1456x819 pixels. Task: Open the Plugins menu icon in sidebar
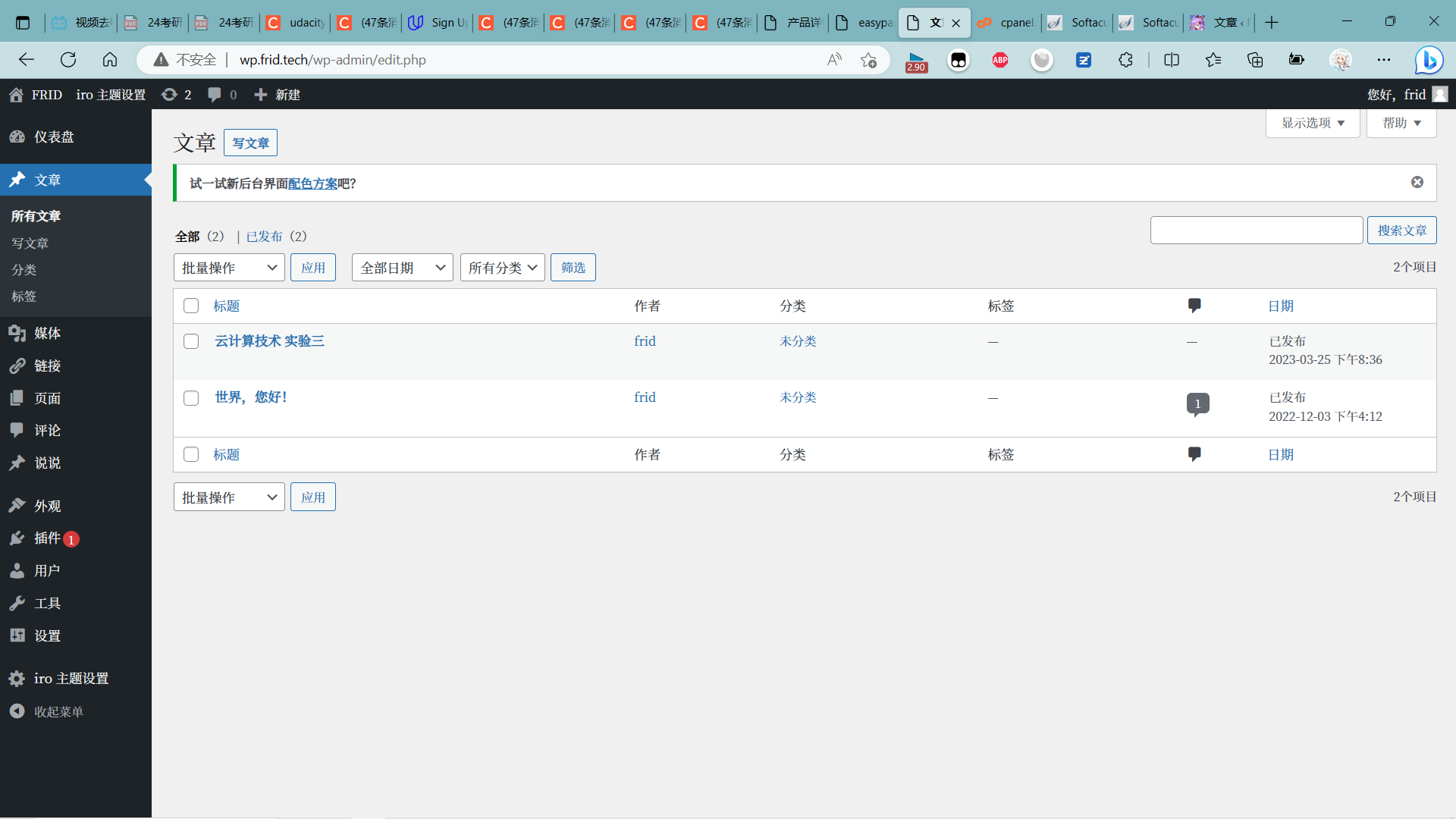[17, 538]
